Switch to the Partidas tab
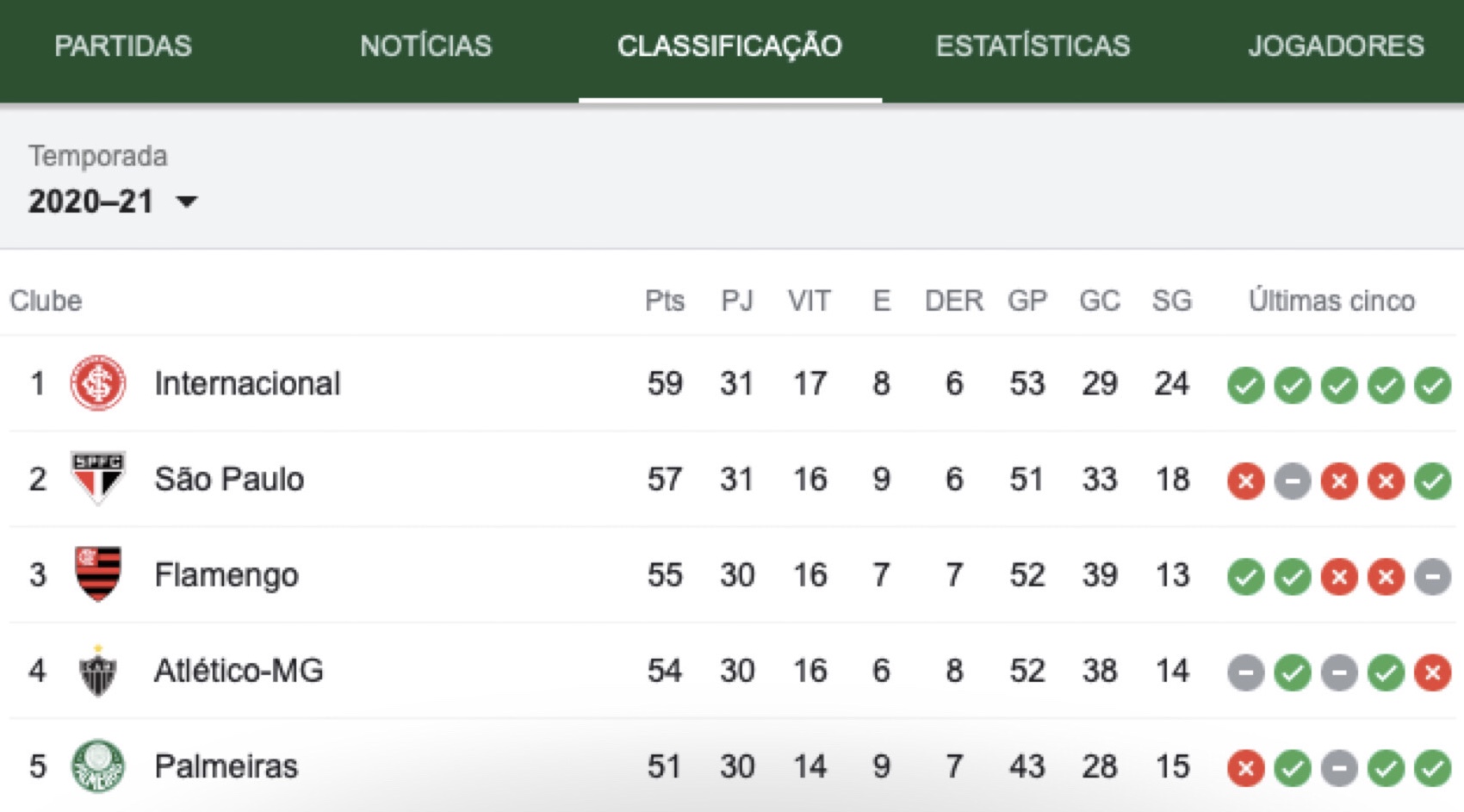 123,46
